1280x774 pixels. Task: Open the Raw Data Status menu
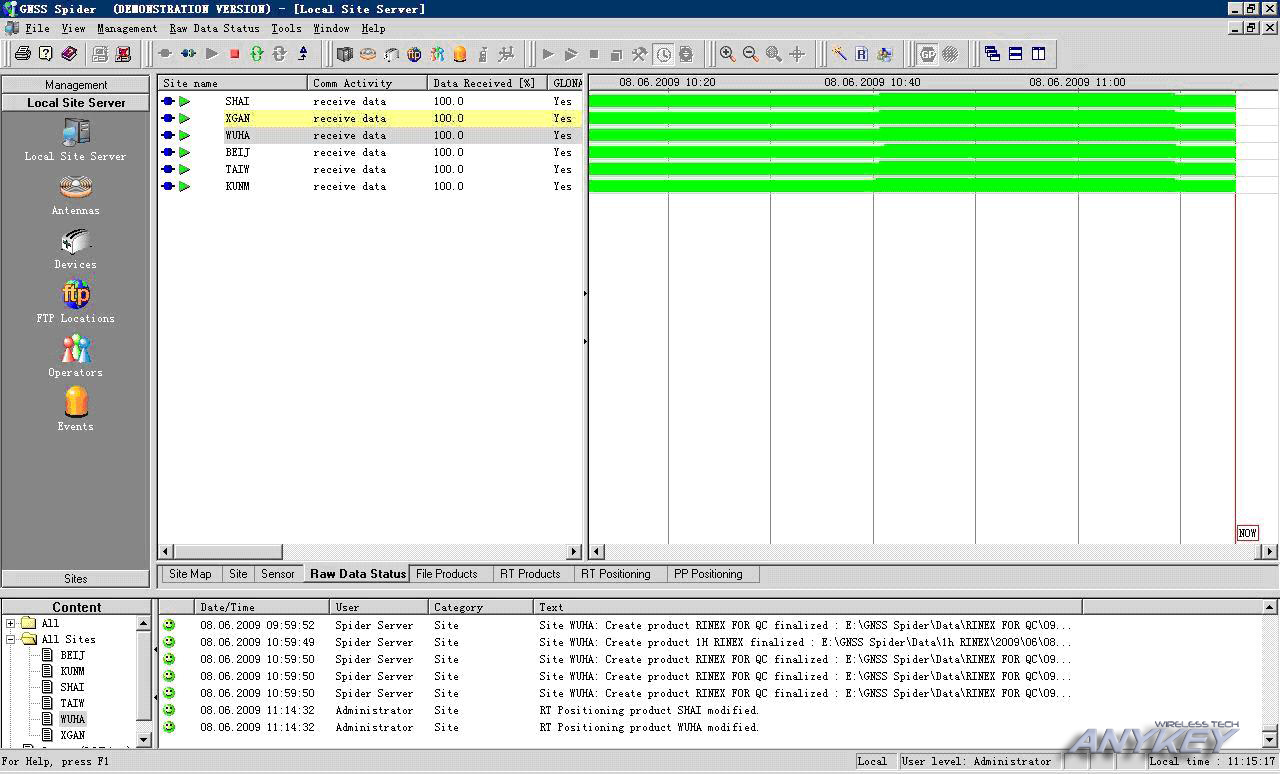click(x=214, y=29)
